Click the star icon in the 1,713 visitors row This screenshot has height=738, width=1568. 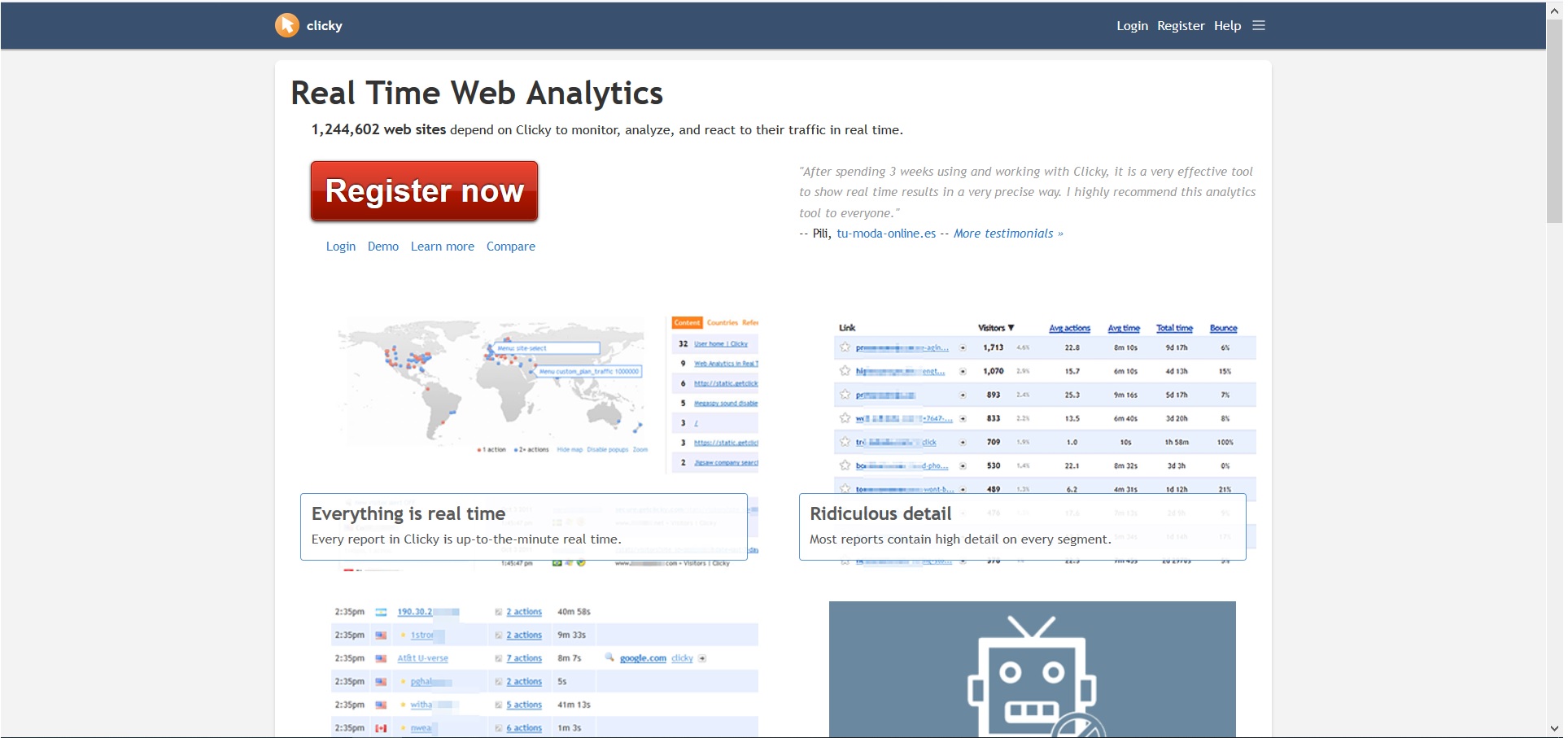pyautogui.click(x=845, y=347)
